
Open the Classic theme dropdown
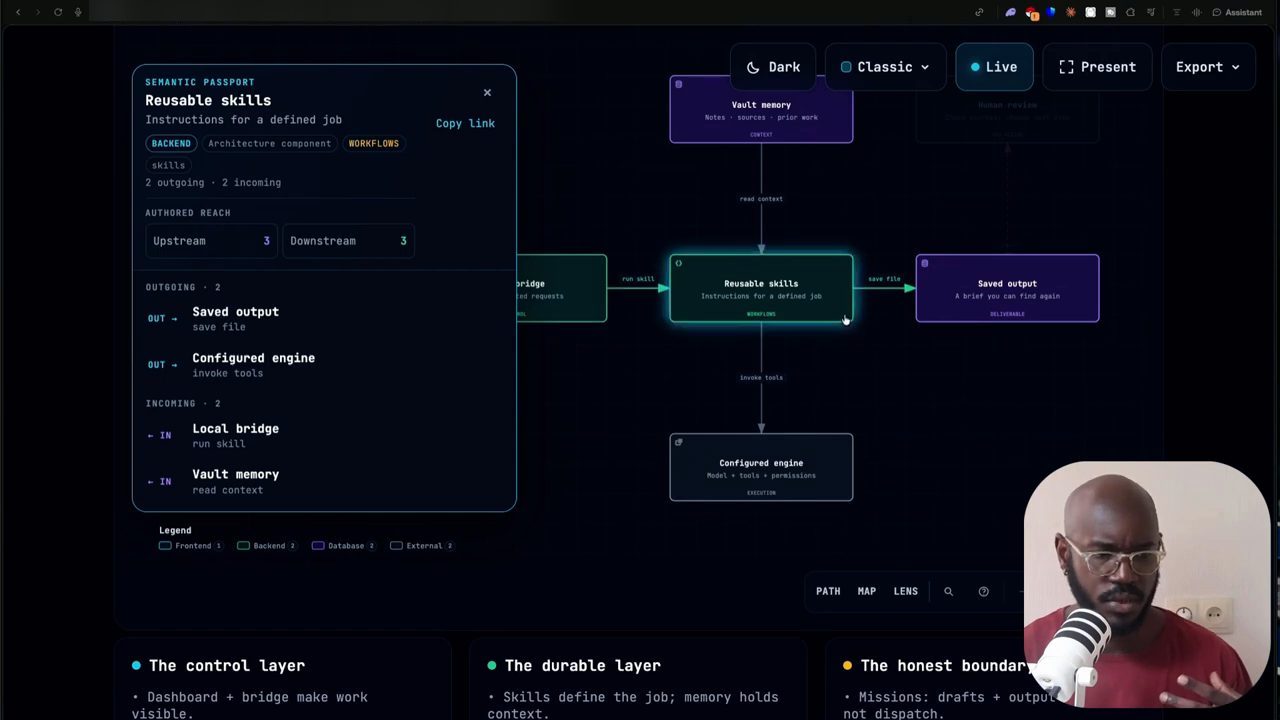[885, 67]
